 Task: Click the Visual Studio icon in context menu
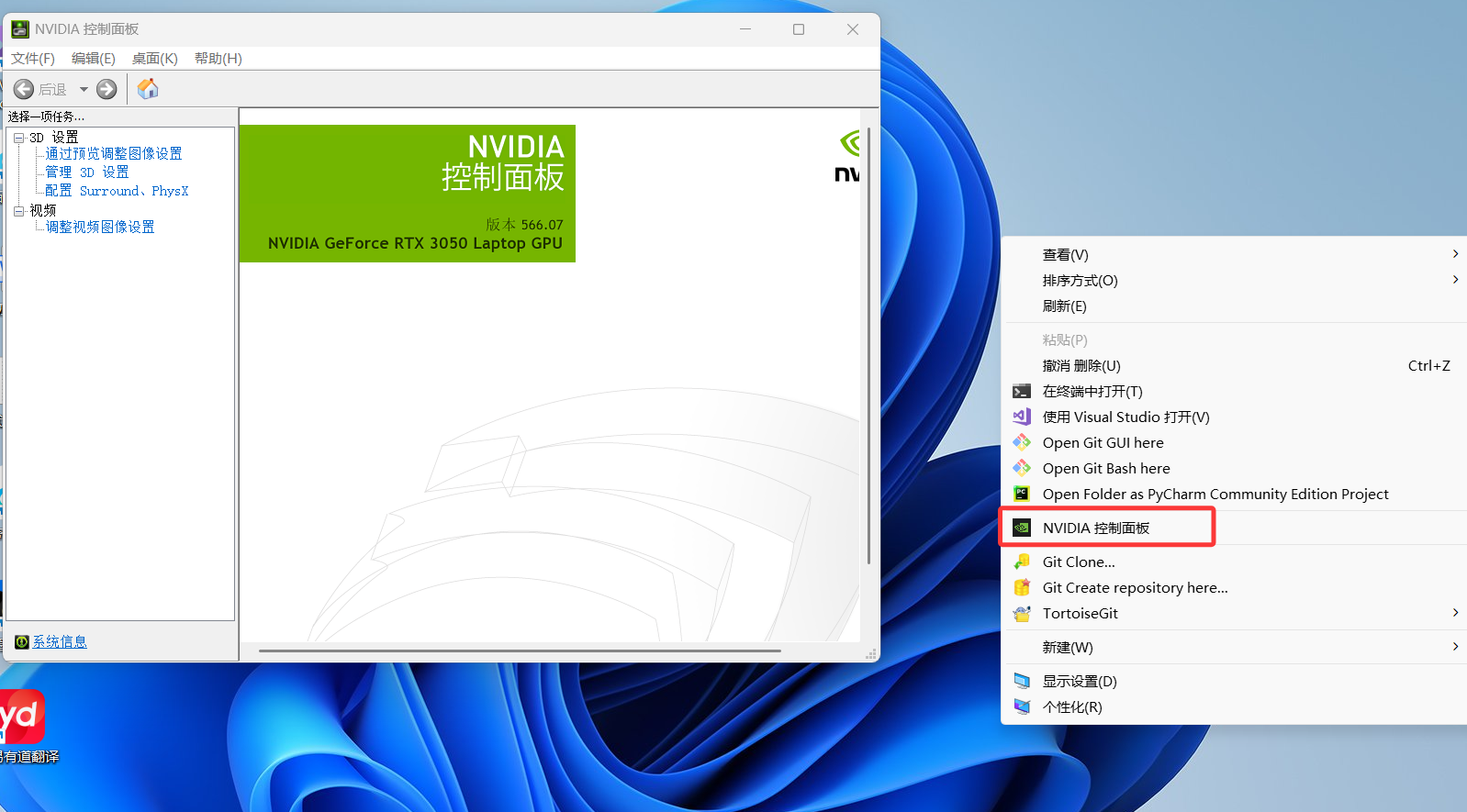coord(1021,417)
